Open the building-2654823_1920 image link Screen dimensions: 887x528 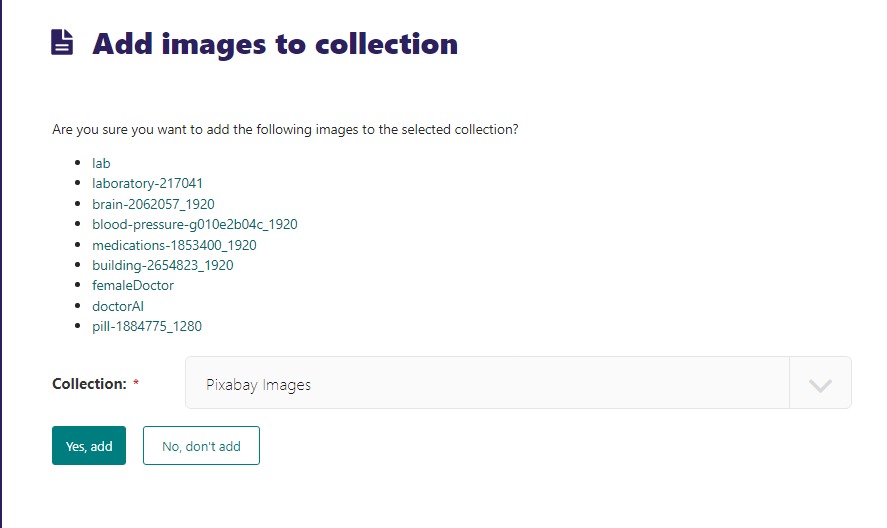click(x=162, y=265)
